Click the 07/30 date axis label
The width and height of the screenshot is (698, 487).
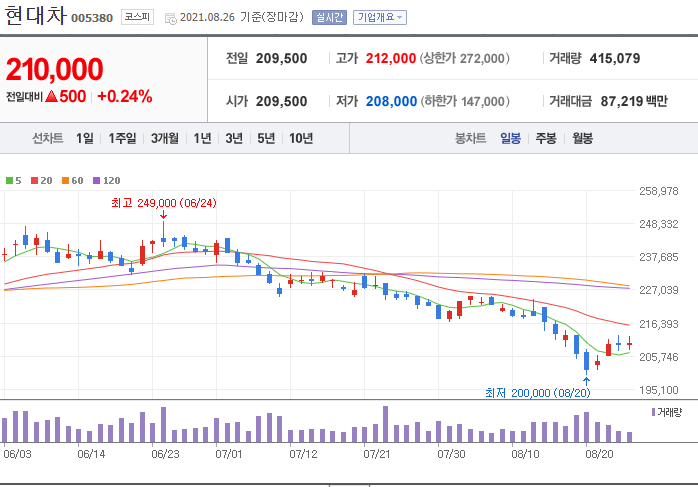(x=451, y=454)
